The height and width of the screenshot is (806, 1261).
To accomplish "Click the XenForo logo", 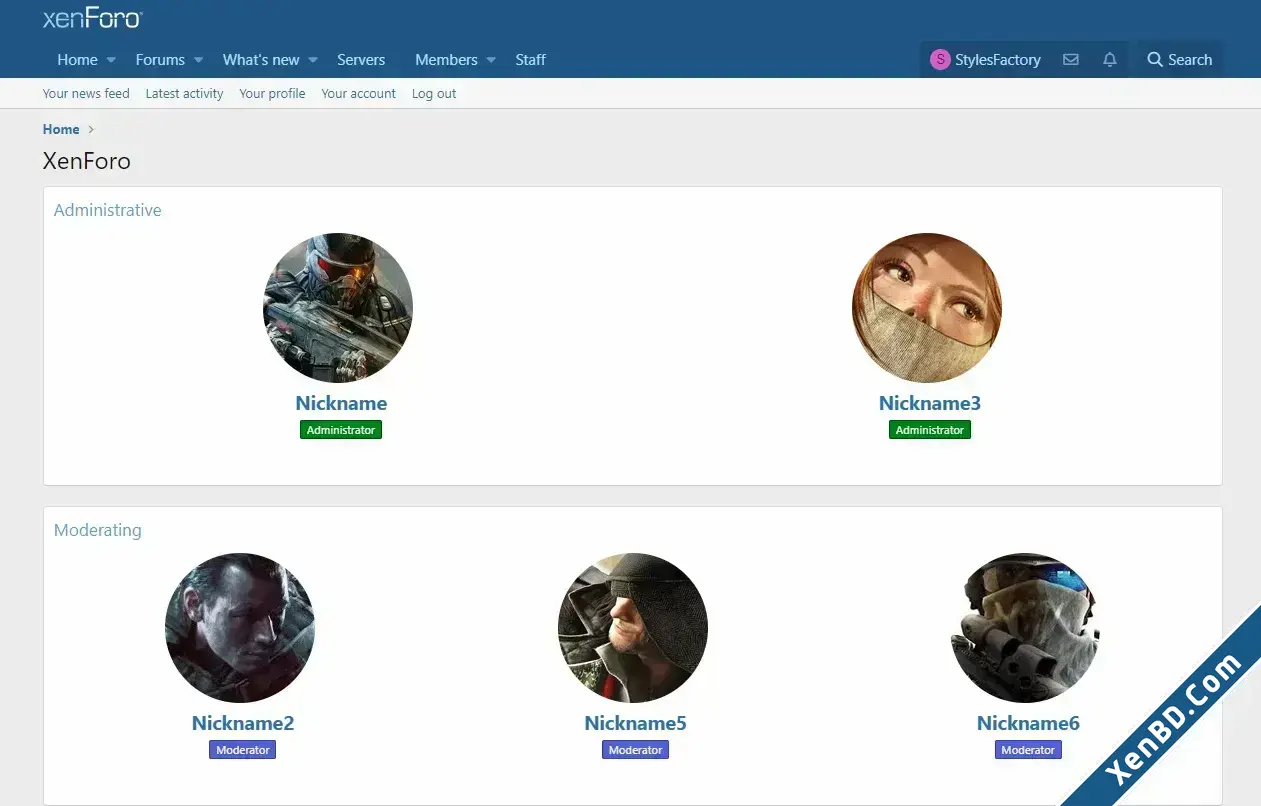I will [x=93, y=18].
